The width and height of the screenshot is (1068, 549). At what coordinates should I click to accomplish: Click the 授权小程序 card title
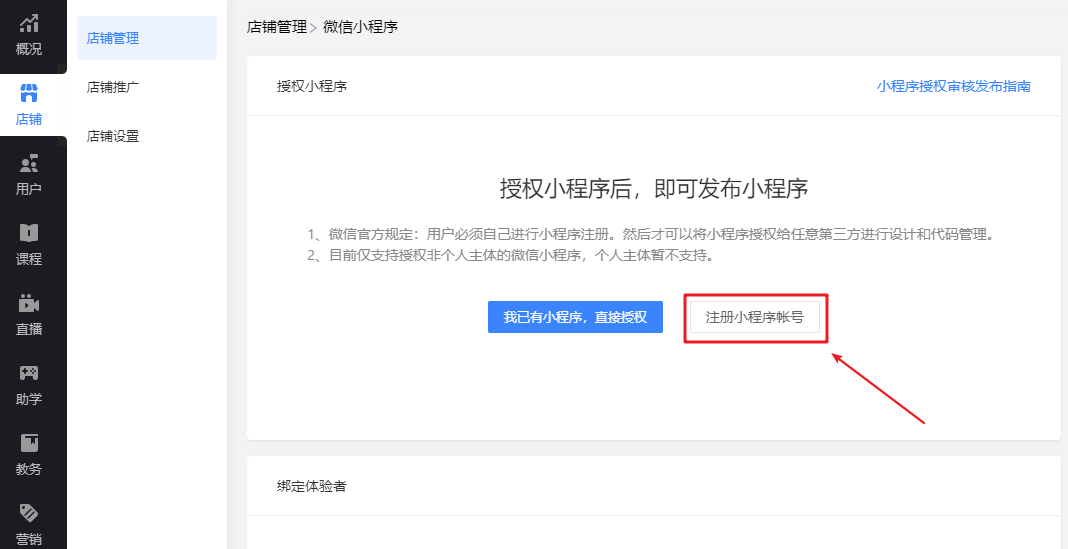(312, 86)
